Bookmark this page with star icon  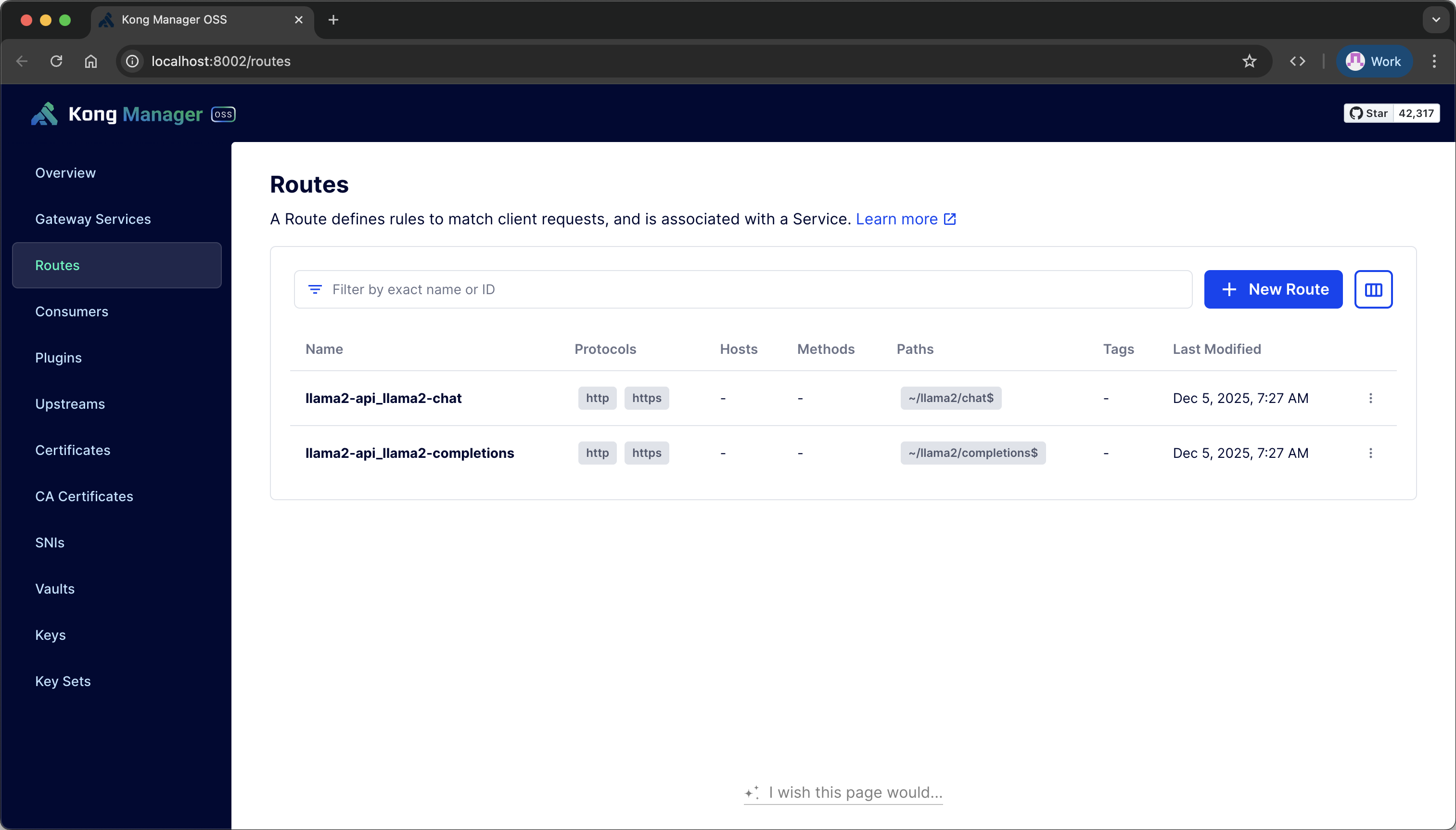tap(1249, 61)
